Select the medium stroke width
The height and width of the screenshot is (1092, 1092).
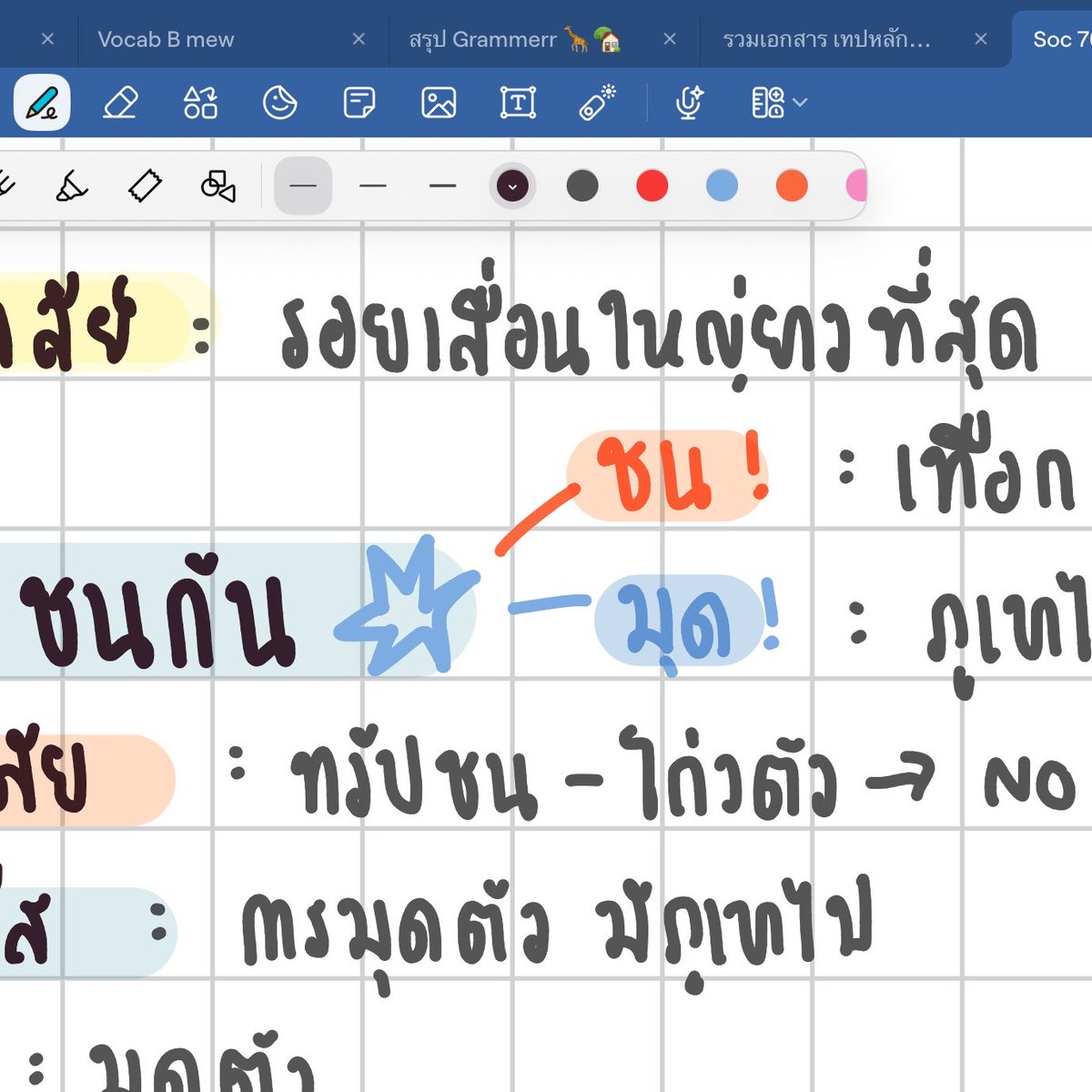pos(373,186)
